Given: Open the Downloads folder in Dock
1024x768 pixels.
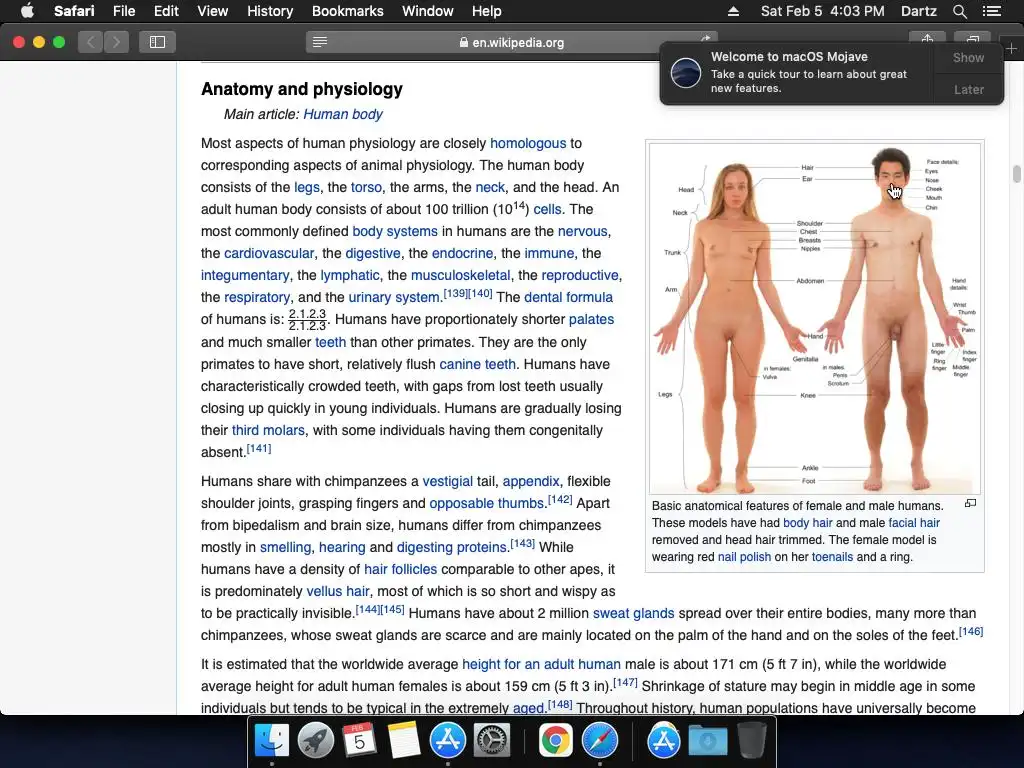Looking at the screenshot, I should (707, 741).
